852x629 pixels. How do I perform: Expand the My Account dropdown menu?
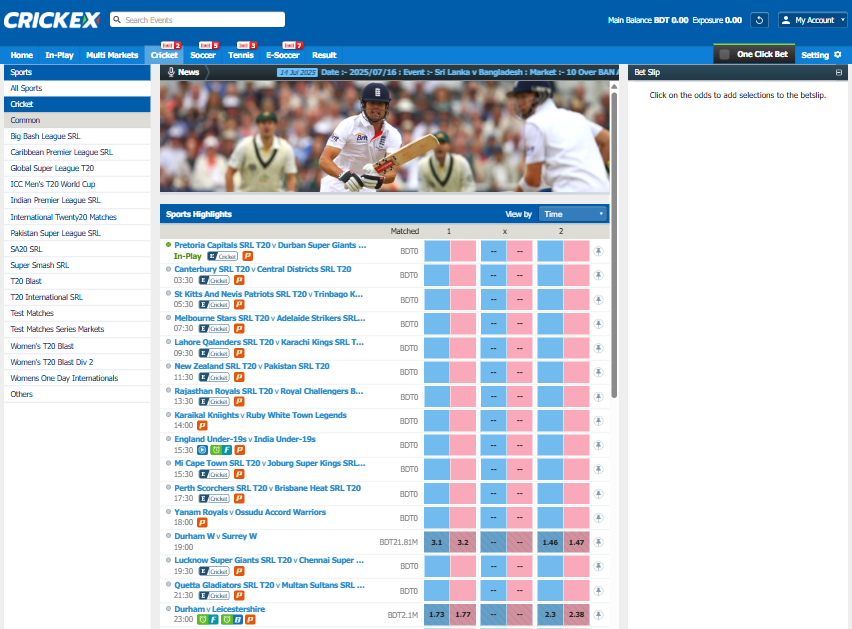843,20
